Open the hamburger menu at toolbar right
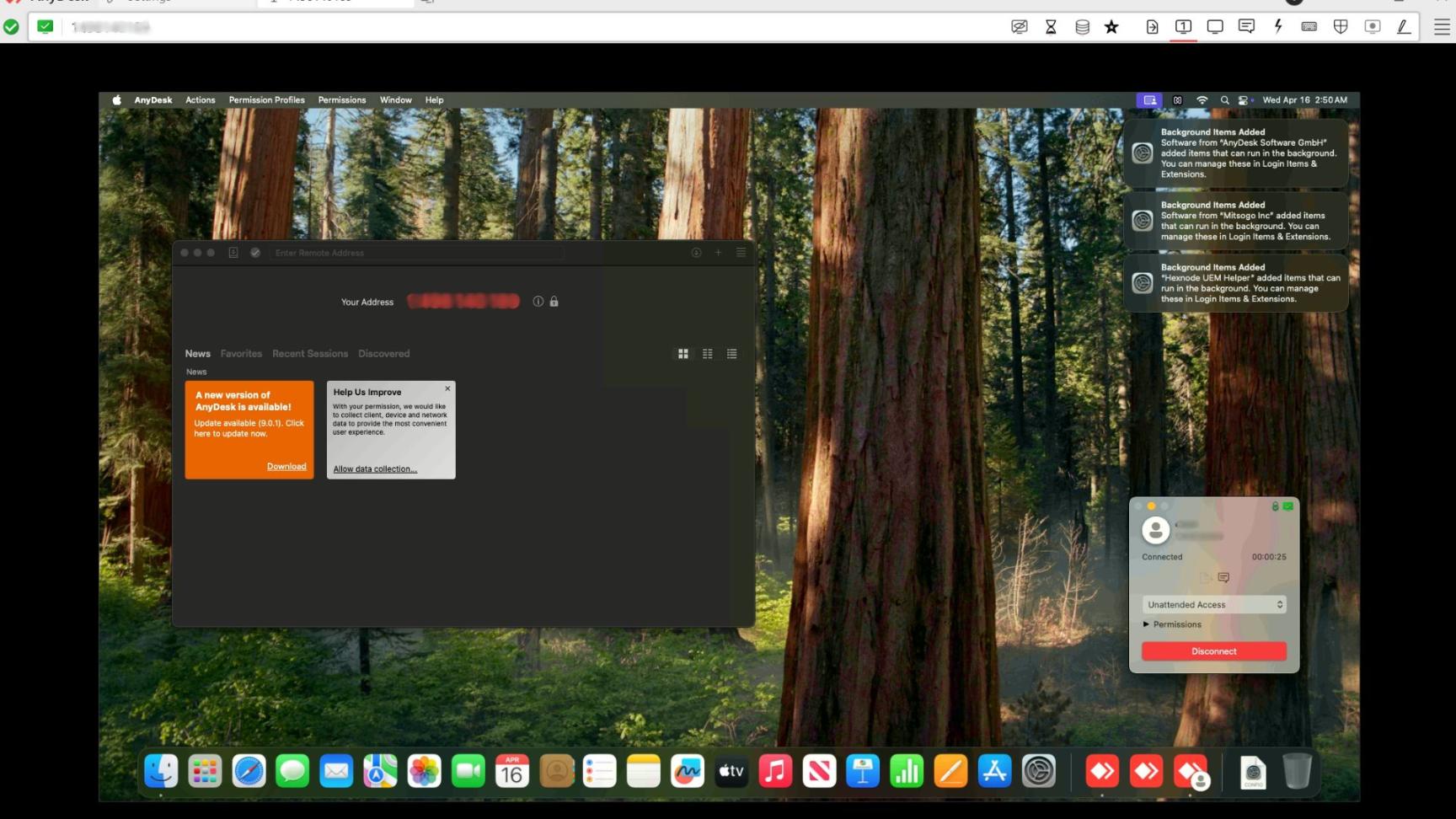 click(x=1442, y=27)
